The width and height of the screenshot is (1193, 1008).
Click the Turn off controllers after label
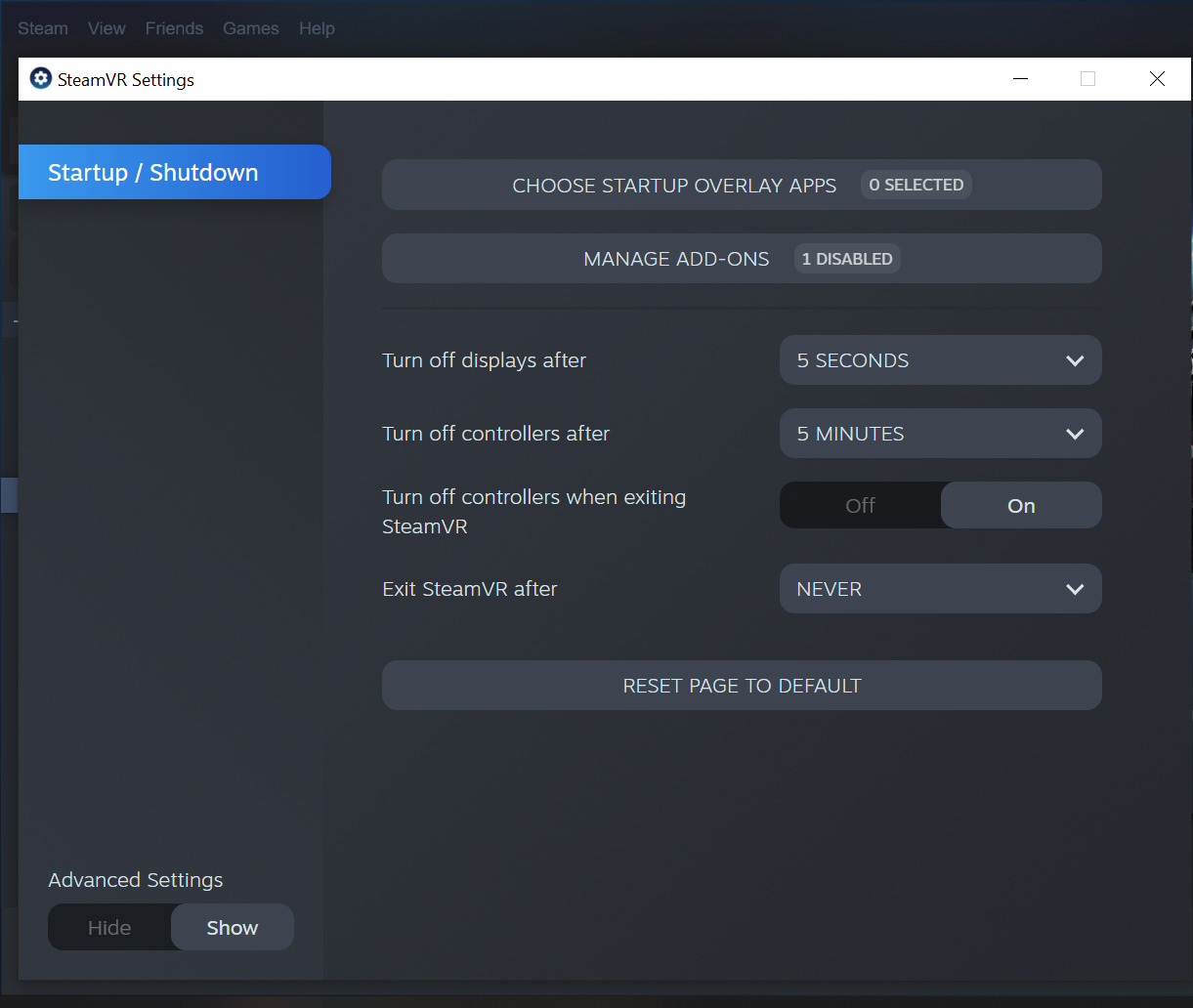[x=495, y=434]
